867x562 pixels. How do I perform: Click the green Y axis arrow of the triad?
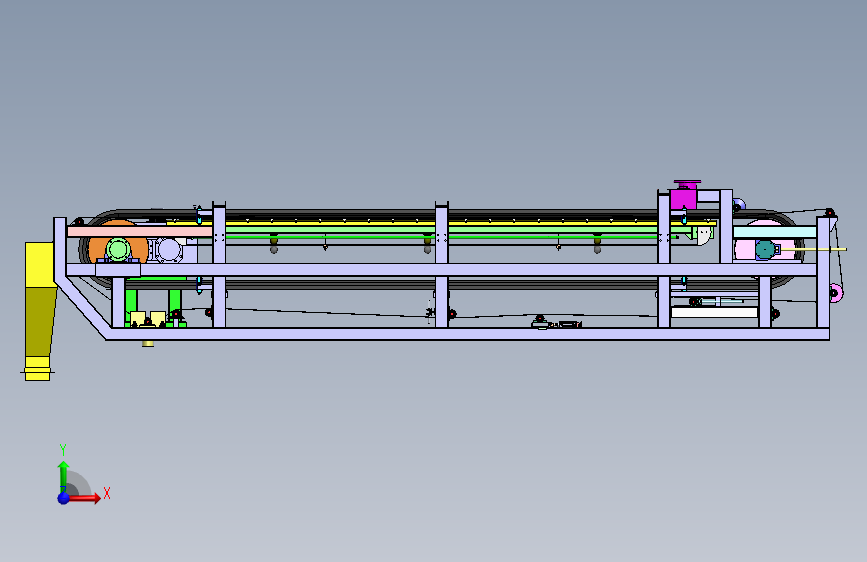point(64,476)
